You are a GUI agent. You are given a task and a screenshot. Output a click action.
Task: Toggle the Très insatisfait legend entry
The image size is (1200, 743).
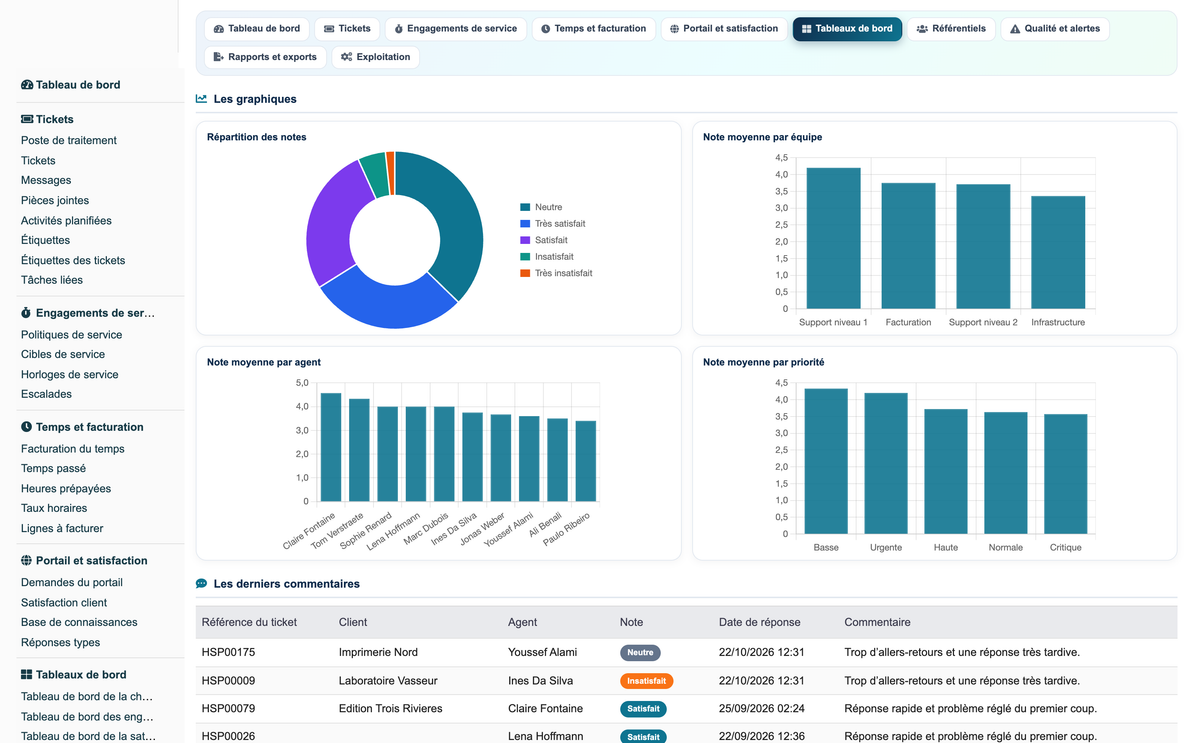556,273
